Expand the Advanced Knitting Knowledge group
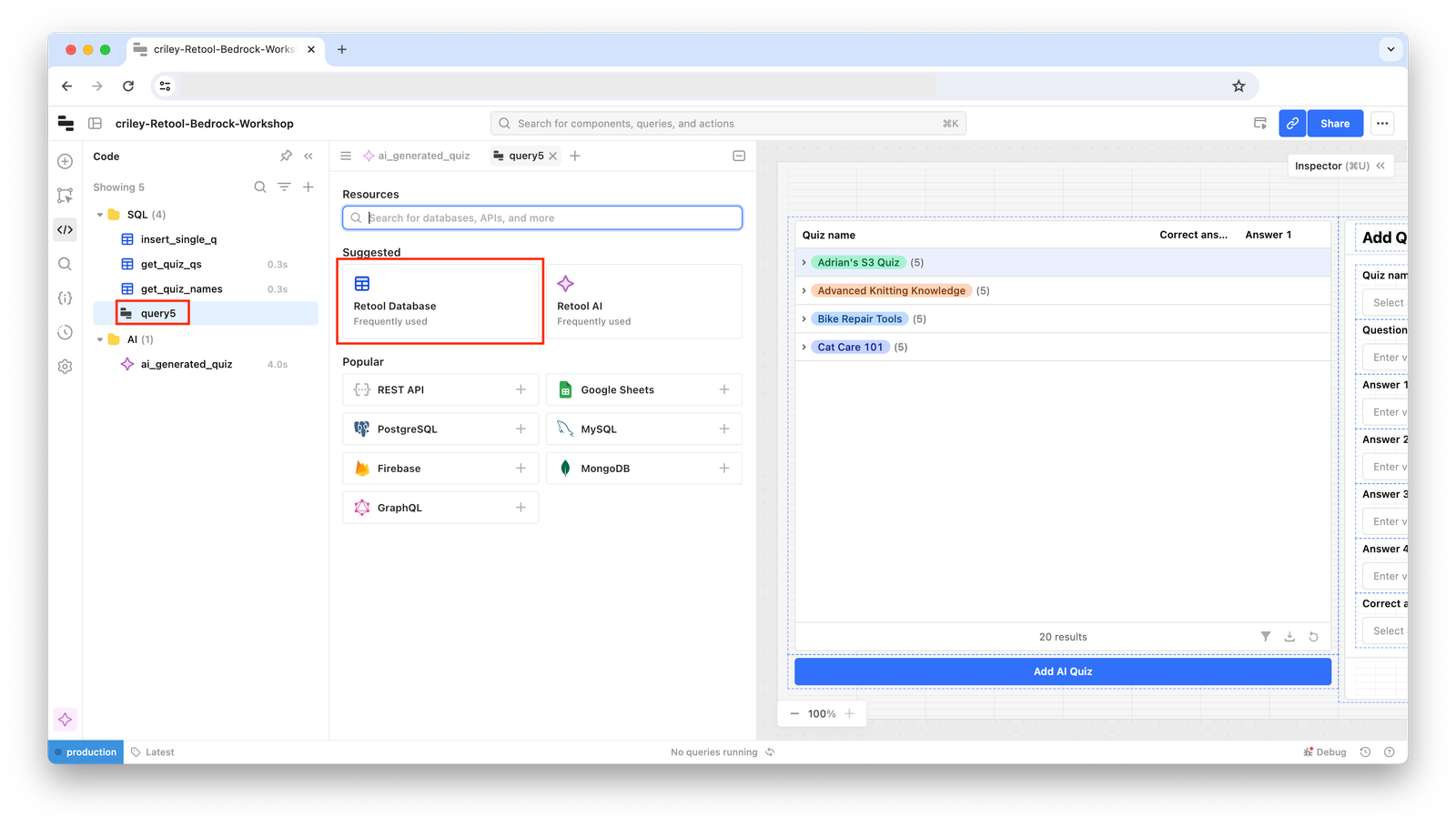 point(804,291)
